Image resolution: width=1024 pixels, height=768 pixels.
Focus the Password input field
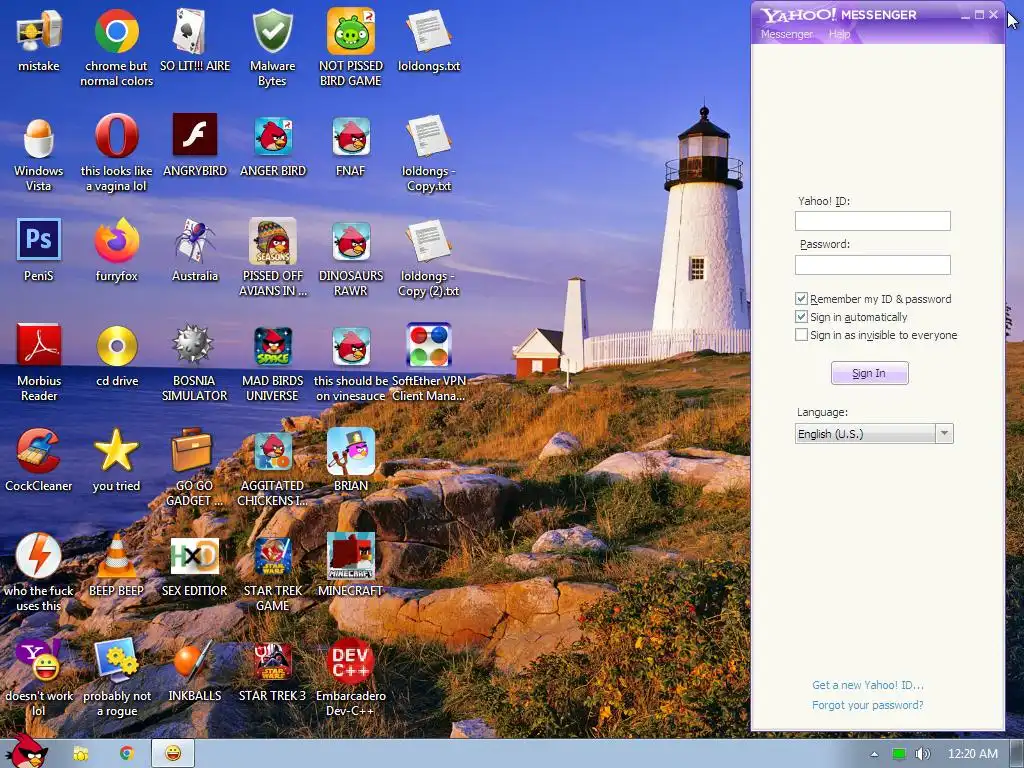click(872, 264)
